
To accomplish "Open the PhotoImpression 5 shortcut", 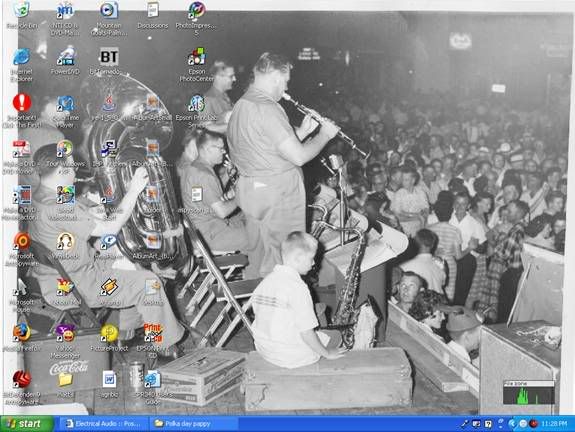I will pyautogui.click(x=197, y=10).
